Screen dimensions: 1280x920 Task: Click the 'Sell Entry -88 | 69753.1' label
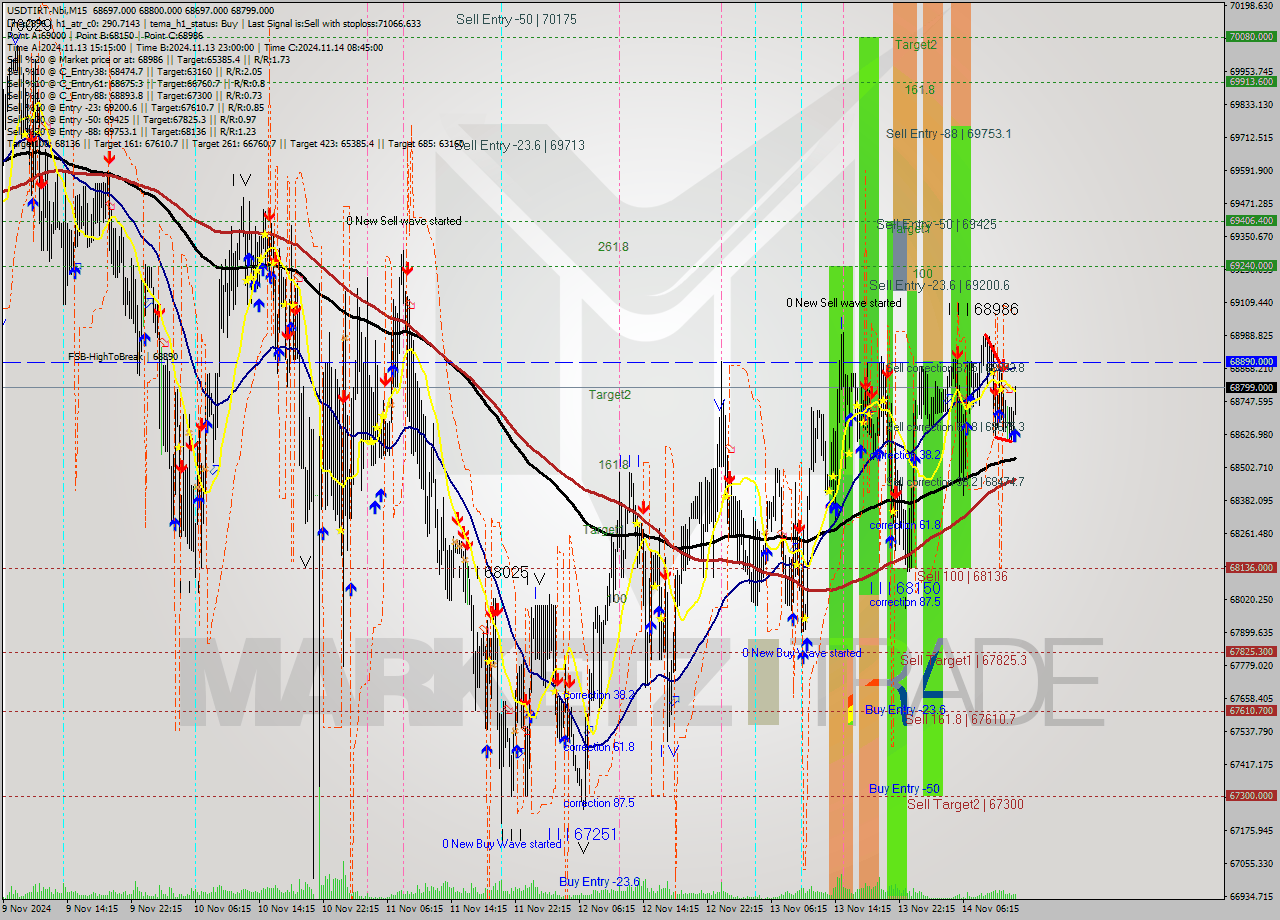948,133
